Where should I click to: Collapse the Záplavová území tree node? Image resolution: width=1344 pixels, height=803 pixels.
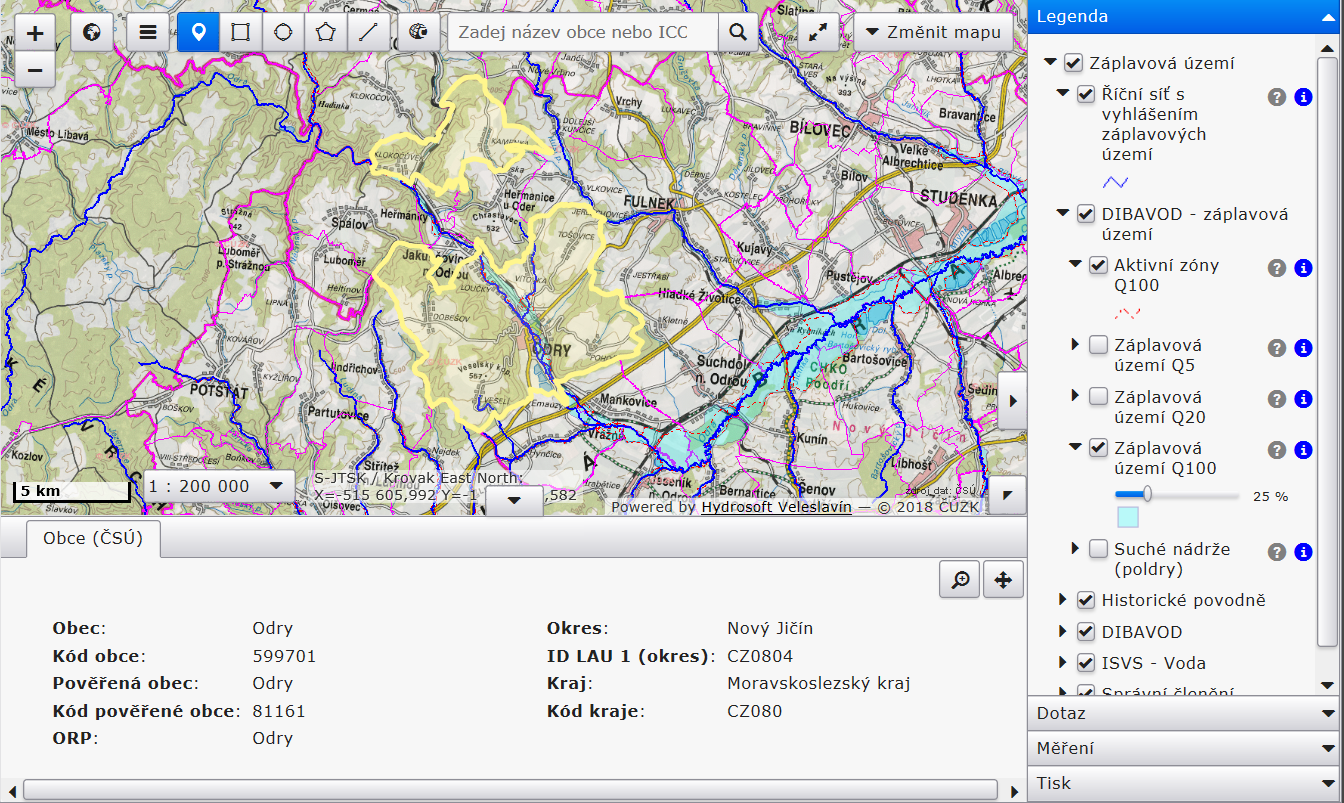click(1050, 63)
